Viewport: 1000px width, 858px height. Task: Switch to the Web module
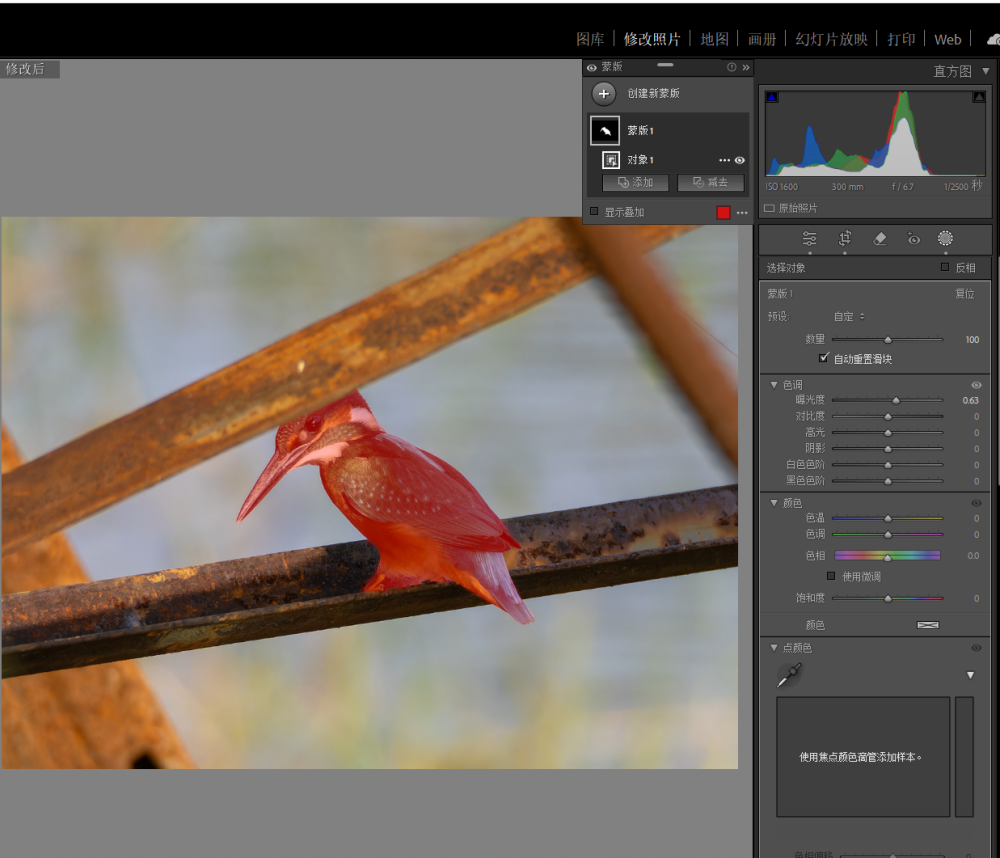point(948,40)
